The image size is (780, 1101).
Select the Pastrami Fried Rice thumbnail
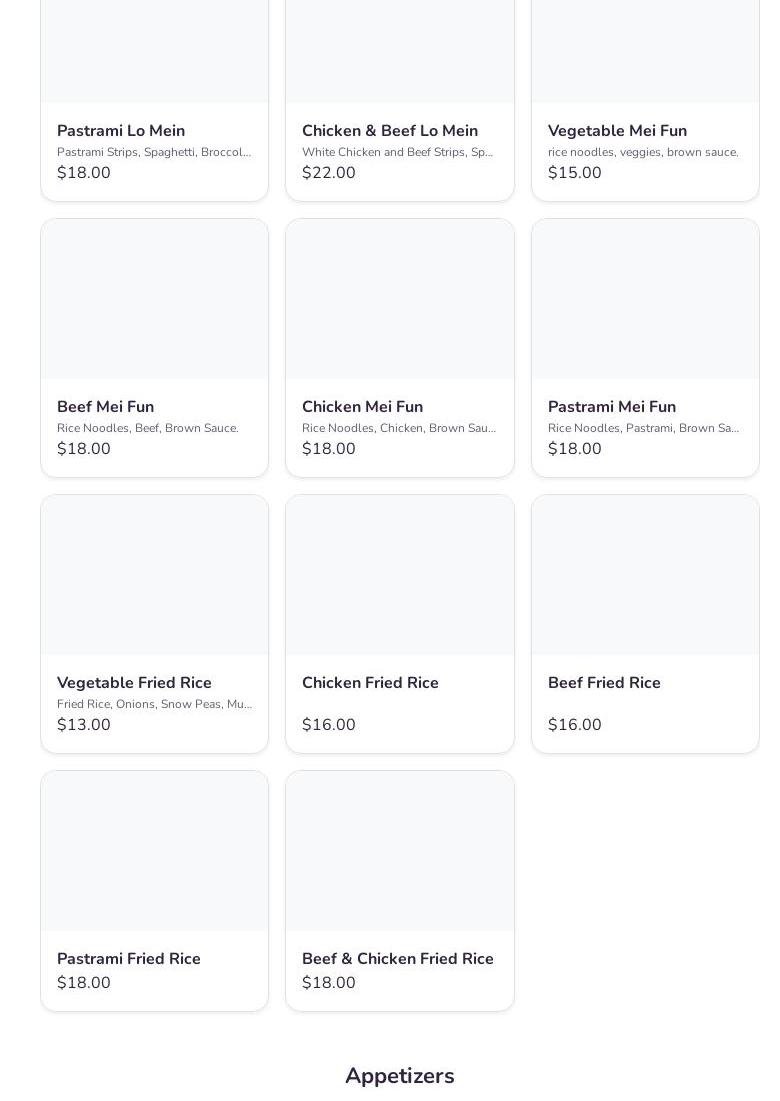(x=154, y=851)
